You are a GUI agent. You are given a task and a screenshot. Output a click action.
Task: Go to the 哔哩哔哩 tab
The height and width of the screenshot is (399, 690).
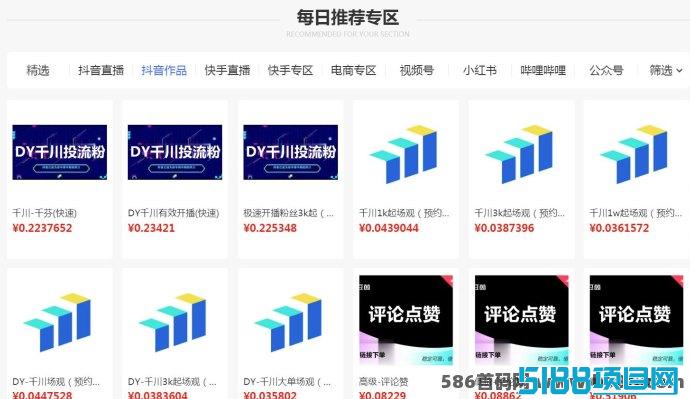point(543,70)
